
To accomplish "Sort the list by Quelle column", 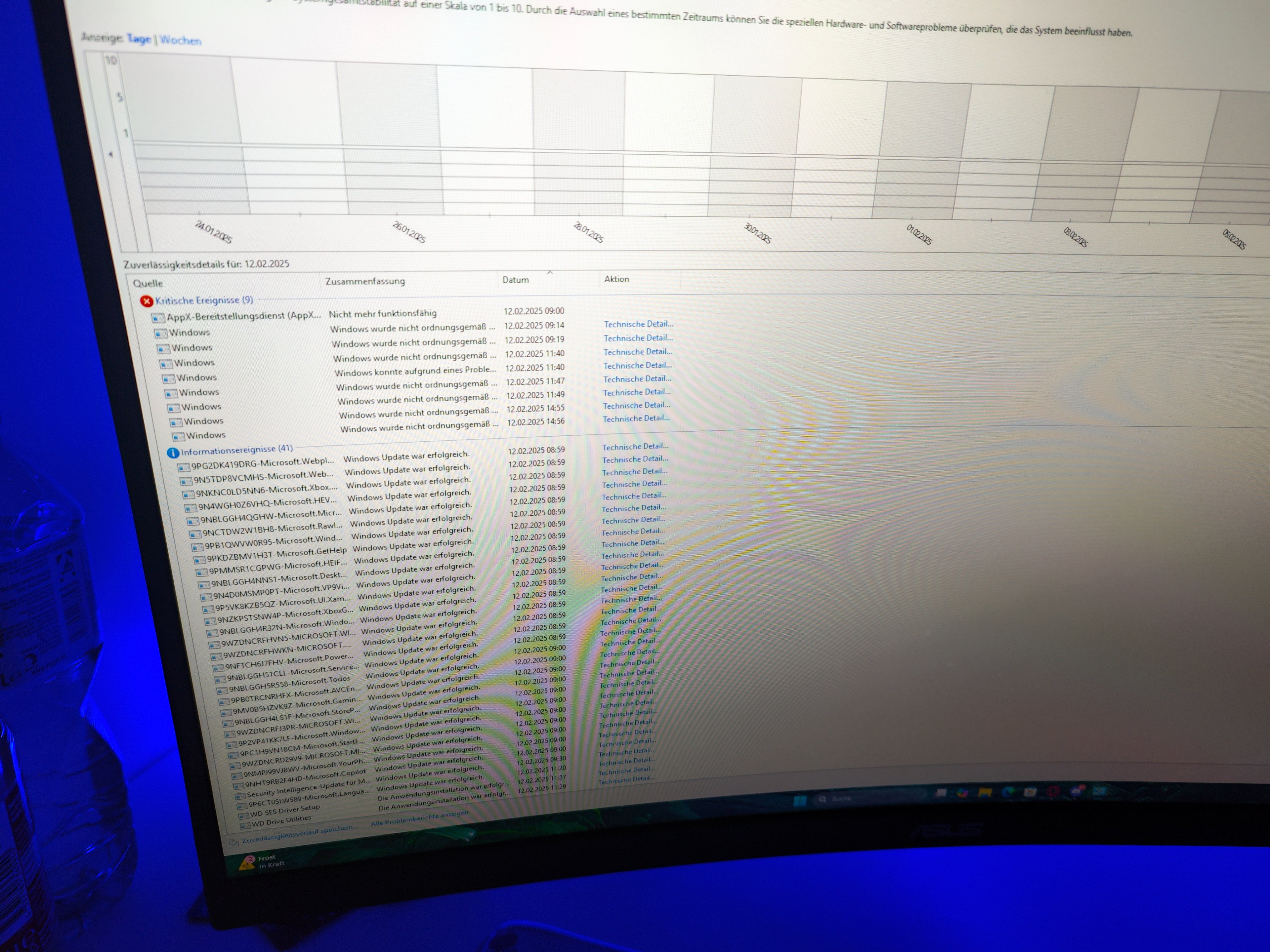I will click(148, 283).
